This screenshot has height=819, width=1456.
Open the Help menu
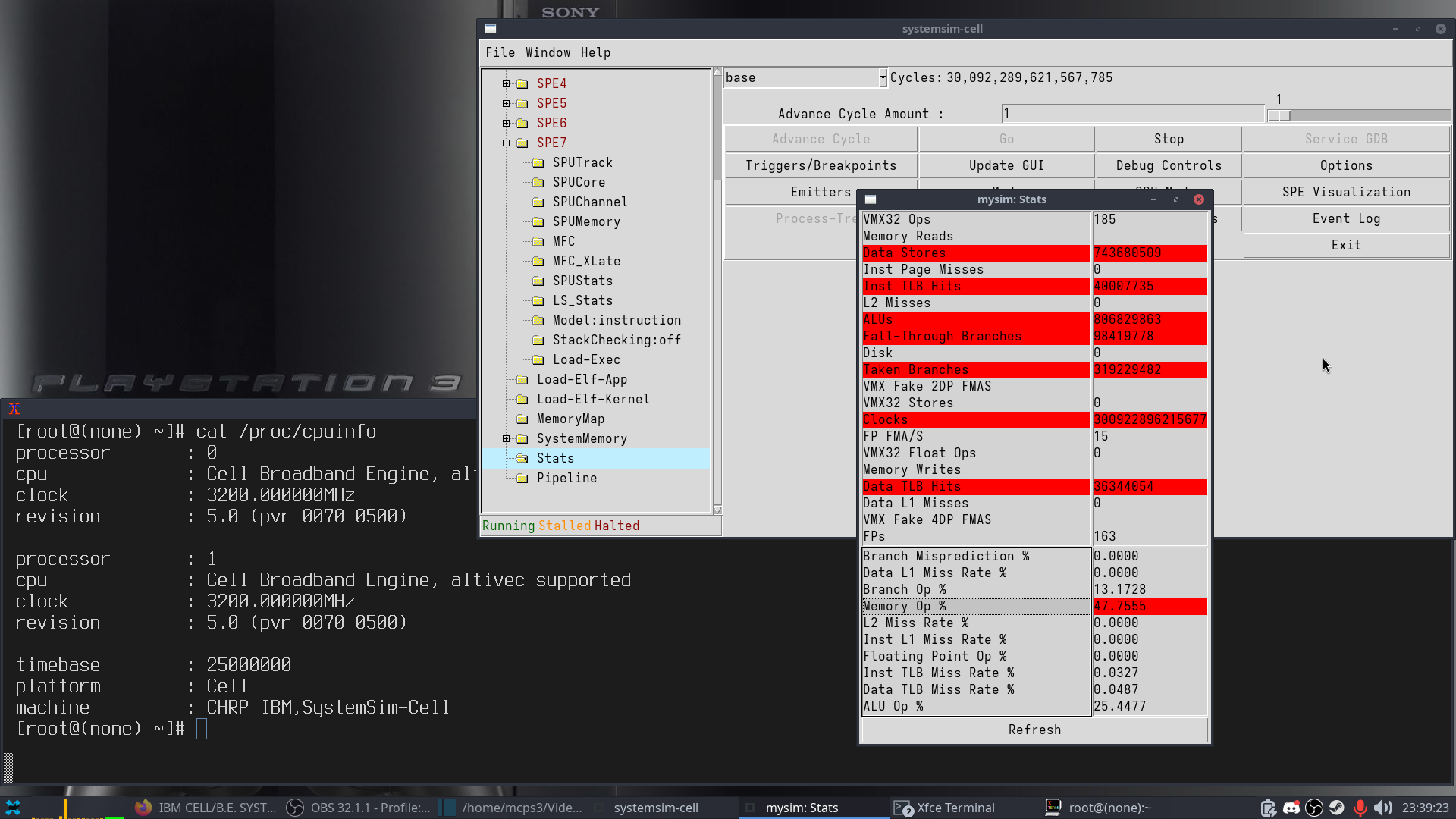(x=595, y=52)
